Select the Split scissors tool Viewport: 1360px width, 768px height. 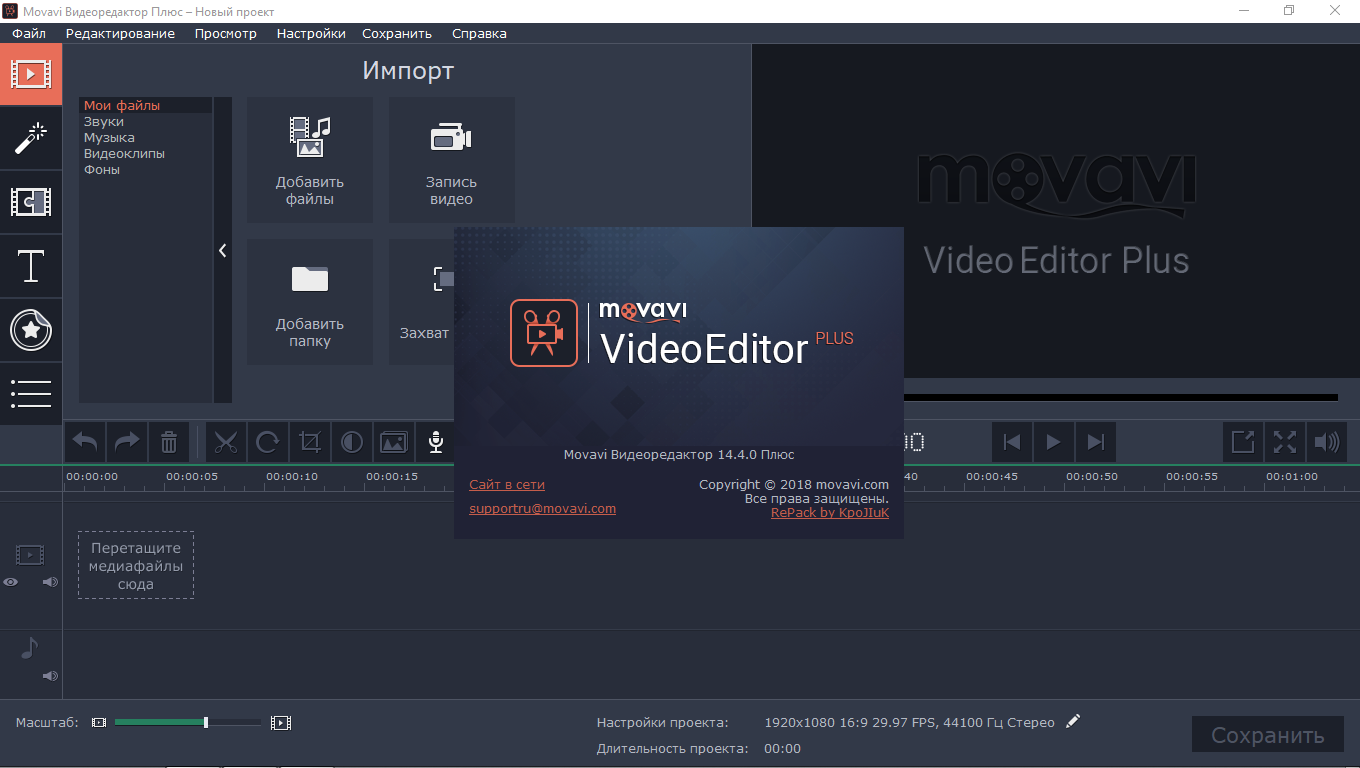pyautogui.click(x=226, y=442)
